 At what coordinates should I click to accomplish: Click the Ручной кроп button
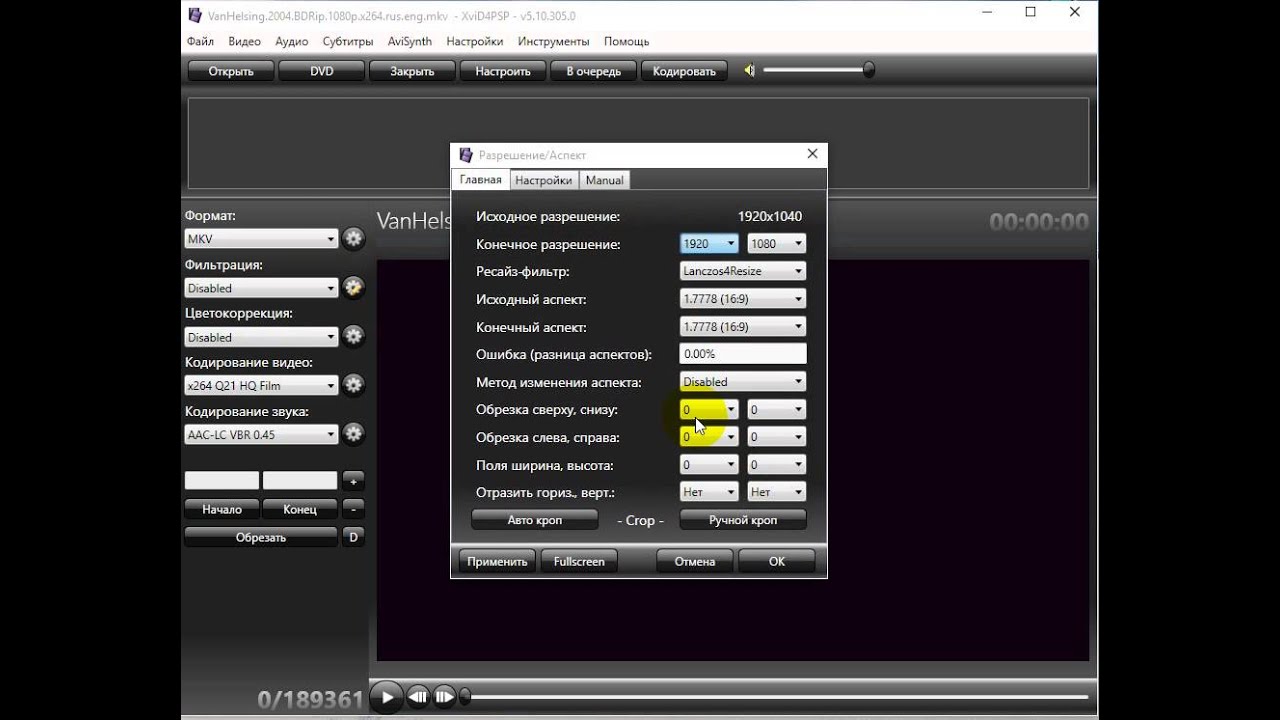tap(743, 520)
